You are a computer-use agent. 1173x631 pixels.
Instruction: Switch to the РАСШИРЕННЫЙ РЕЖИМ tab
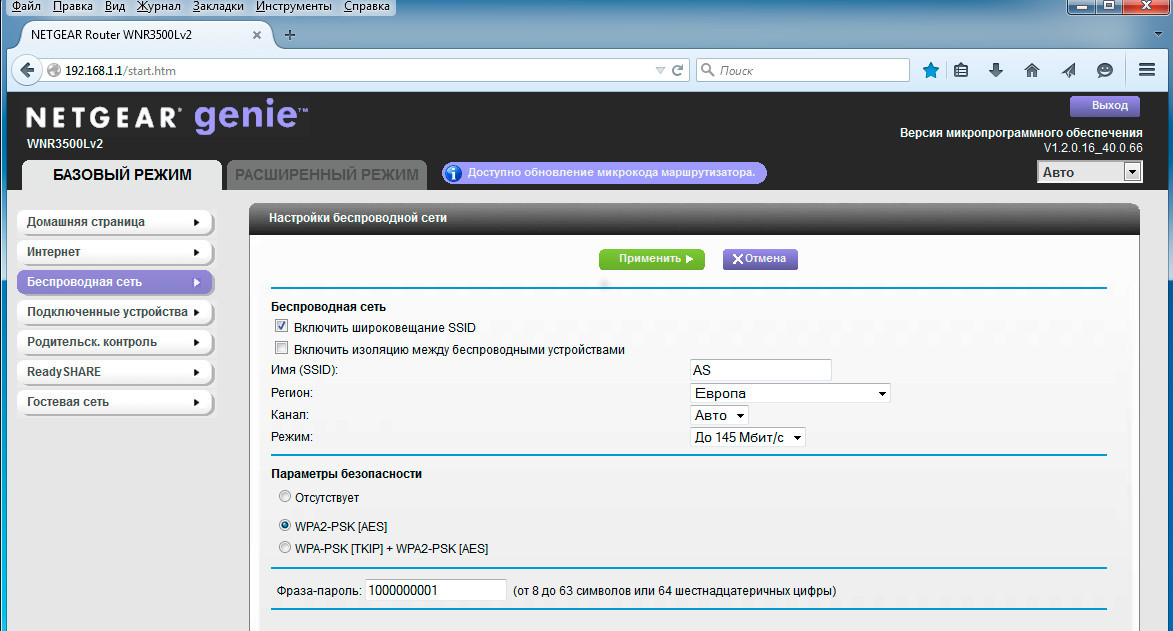coord(327,175)
